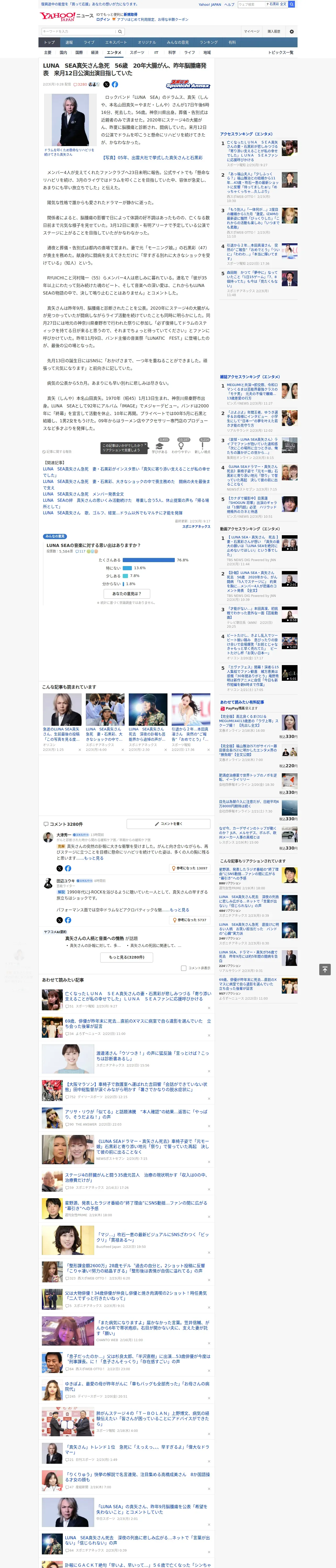This screenshot has width=336, height=1568.
Task: Click the Yahoo! JAPAN News logo
Action: tap(67, 16)
